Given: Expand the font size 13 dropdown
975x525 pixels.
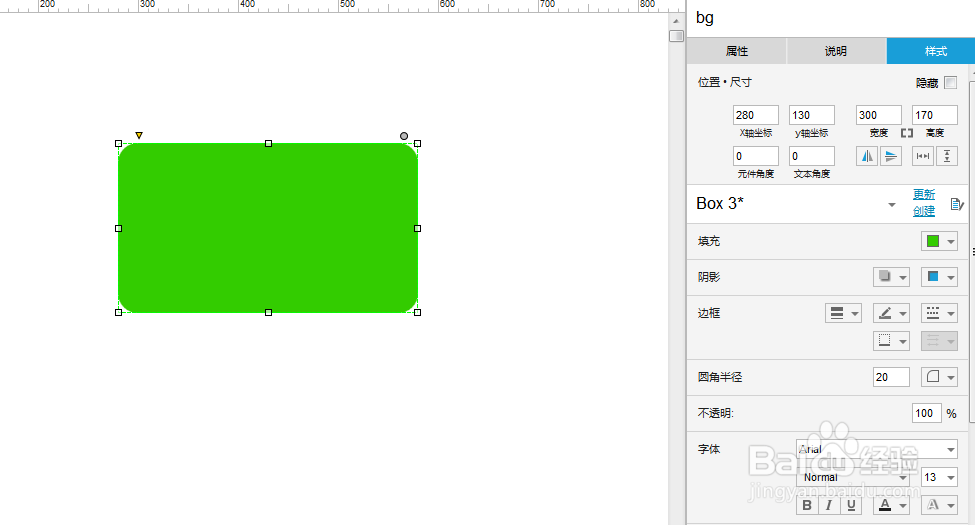Looking at the screenshot, I should click(951, 477).
